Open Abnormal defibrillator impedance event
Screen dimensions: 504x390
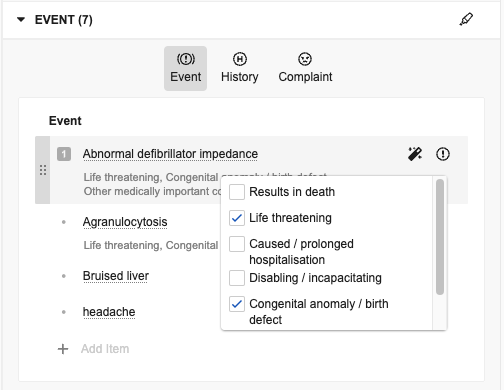tap(170, 154)
